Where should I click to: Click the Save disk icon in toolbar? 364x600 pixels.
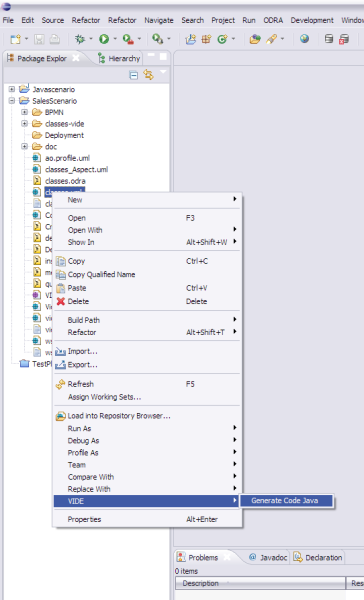(39, 39)
